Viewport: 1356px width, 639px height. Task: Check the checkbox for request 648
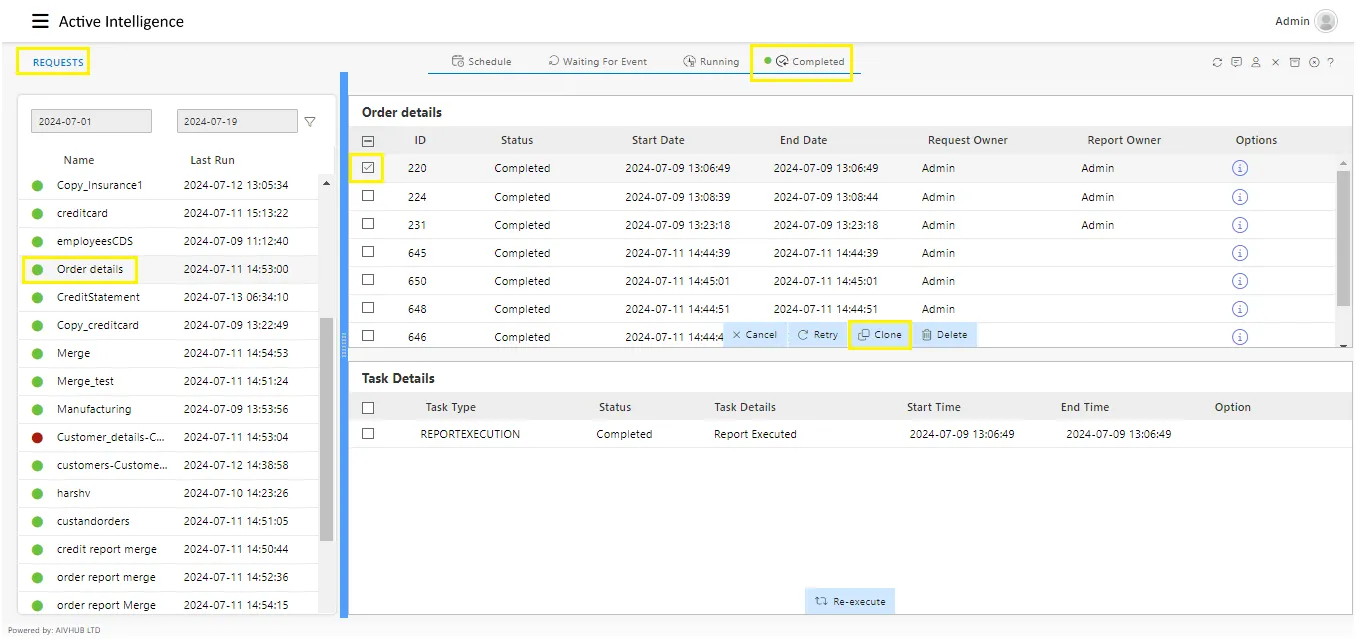coord(368,308)
